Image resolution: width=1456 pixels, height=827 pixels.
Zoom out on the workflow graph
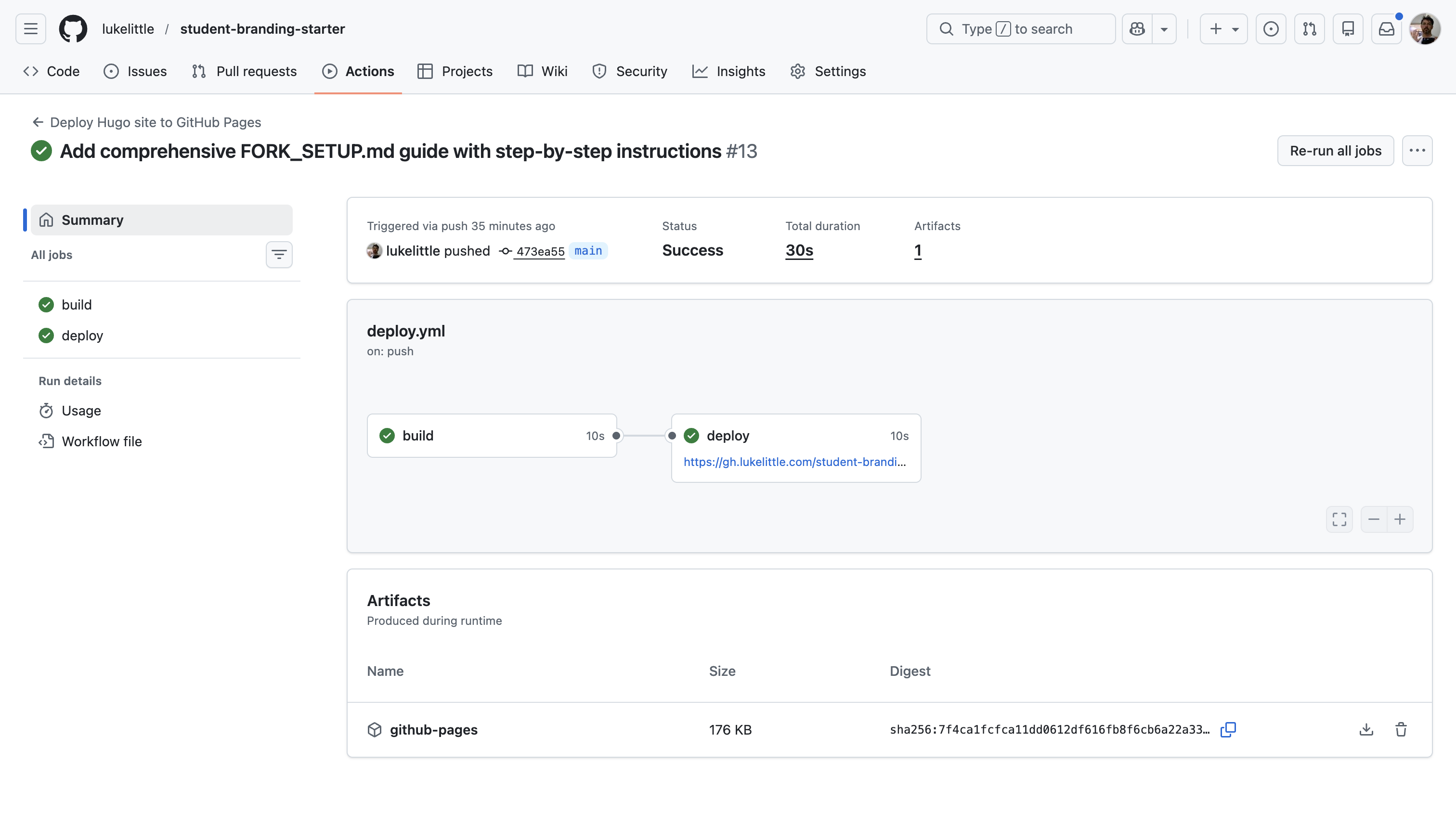coord(1373,519)
